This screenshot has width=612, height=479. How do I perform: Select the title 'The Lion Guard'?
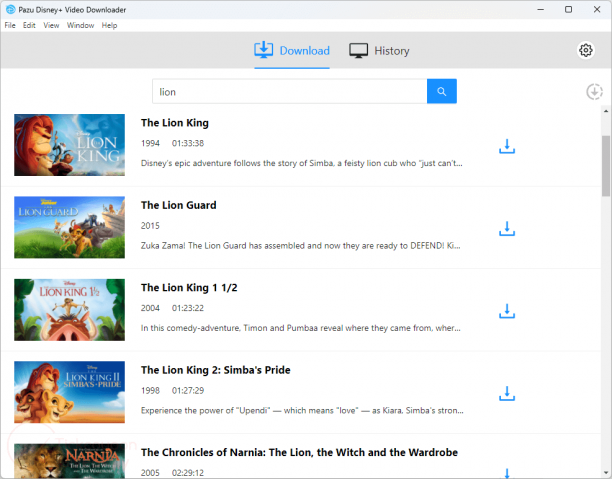[x=178, y=205]
